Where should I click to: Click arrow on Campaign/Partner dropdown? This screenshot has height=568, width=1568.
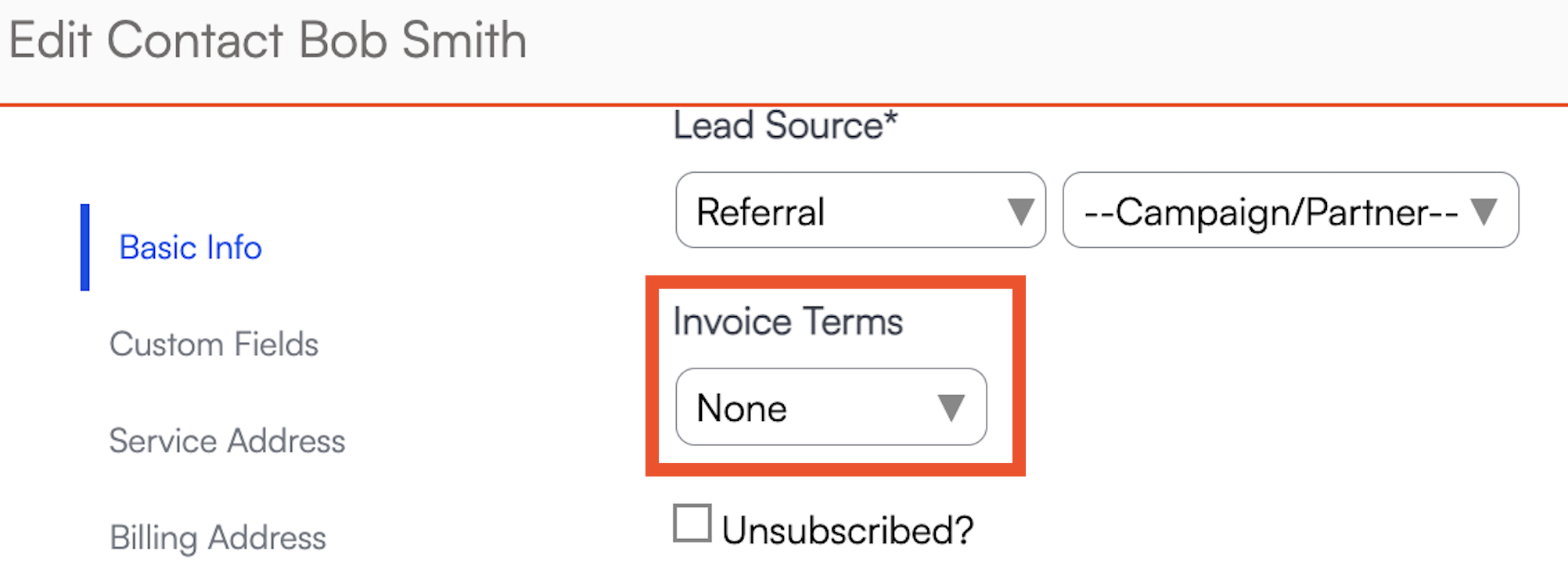tap(1483, 211)
